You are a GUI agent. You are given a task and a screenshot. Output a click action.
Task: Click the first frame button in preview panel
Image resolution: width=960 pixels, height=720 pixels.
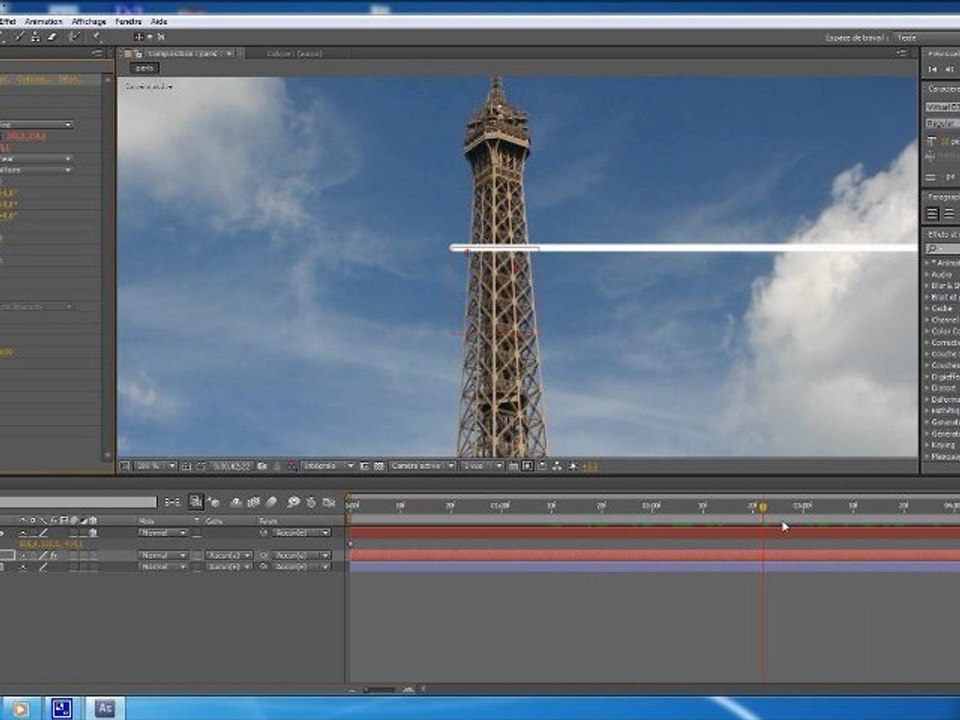pos(932,69)
